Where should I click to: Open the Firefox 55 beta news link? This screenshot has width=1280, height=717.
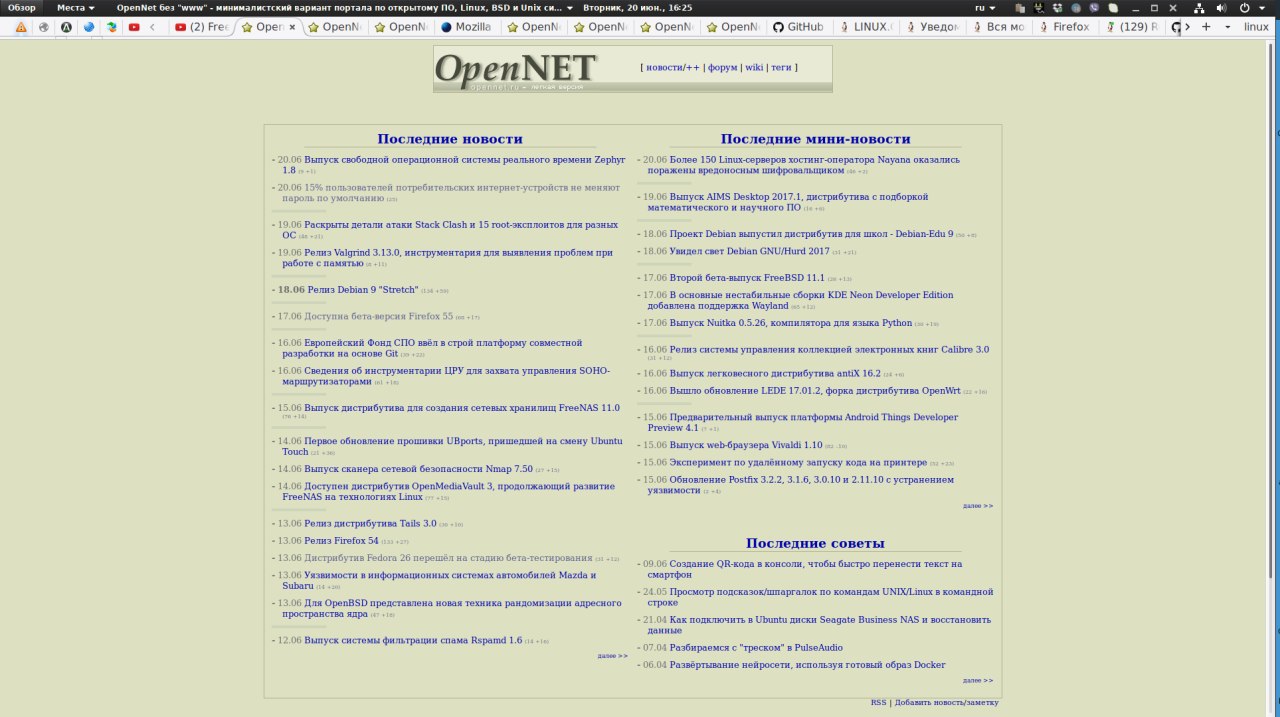point(378,316)
